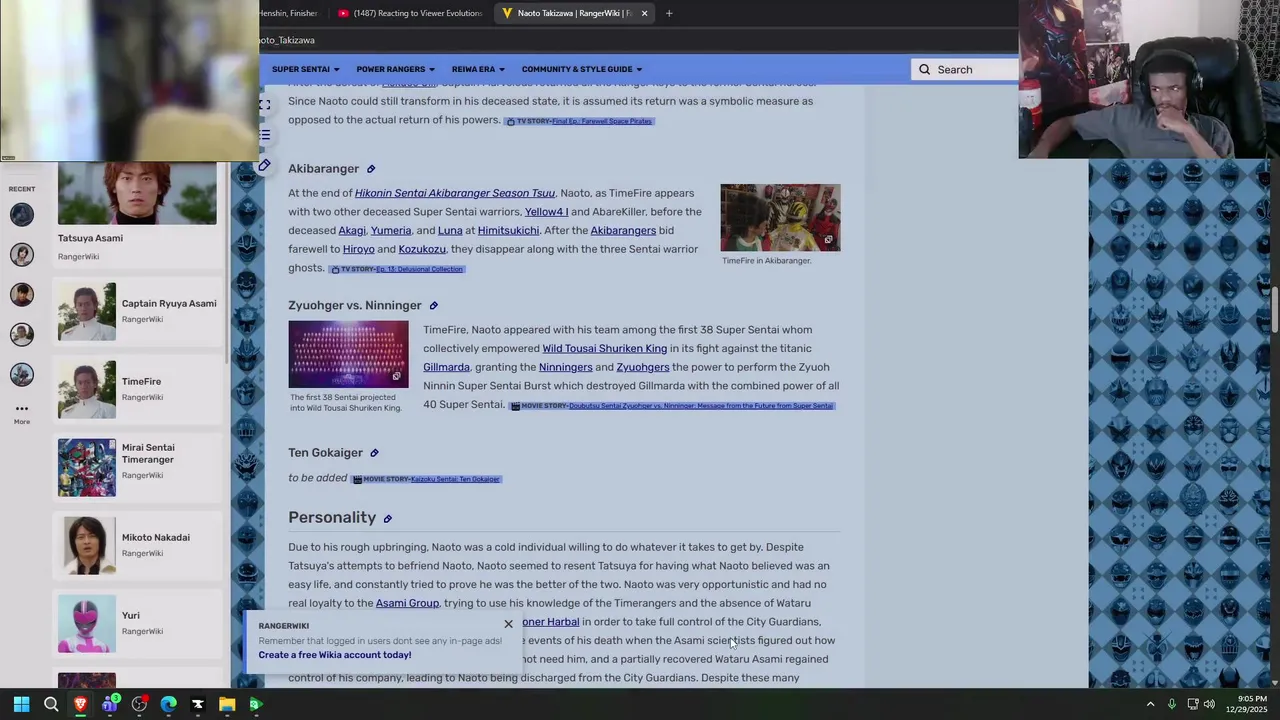Screen dimensions: 1280x720
Task: Switch to the Henshin, Finisher tab
Action: click(290, 13)
